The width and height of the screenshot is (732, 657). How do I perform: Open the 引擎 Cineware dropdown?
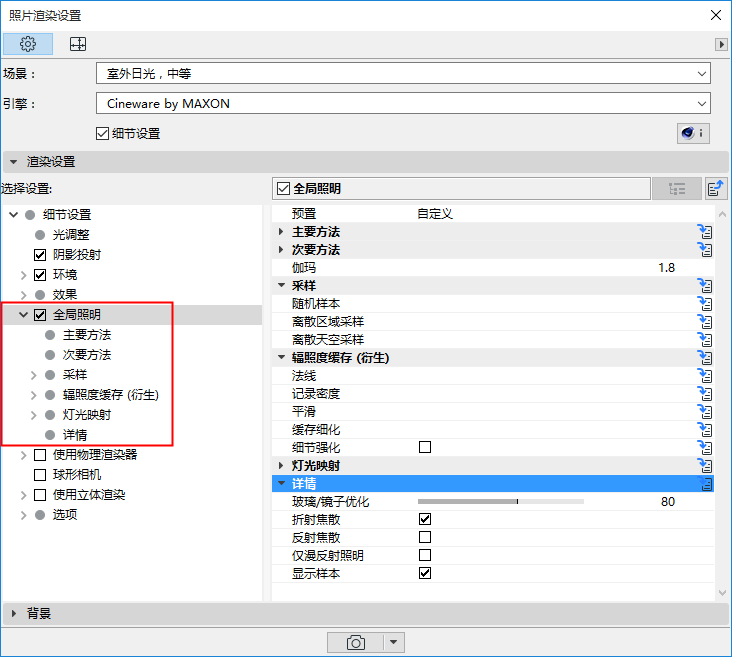(x=403, y=104)
